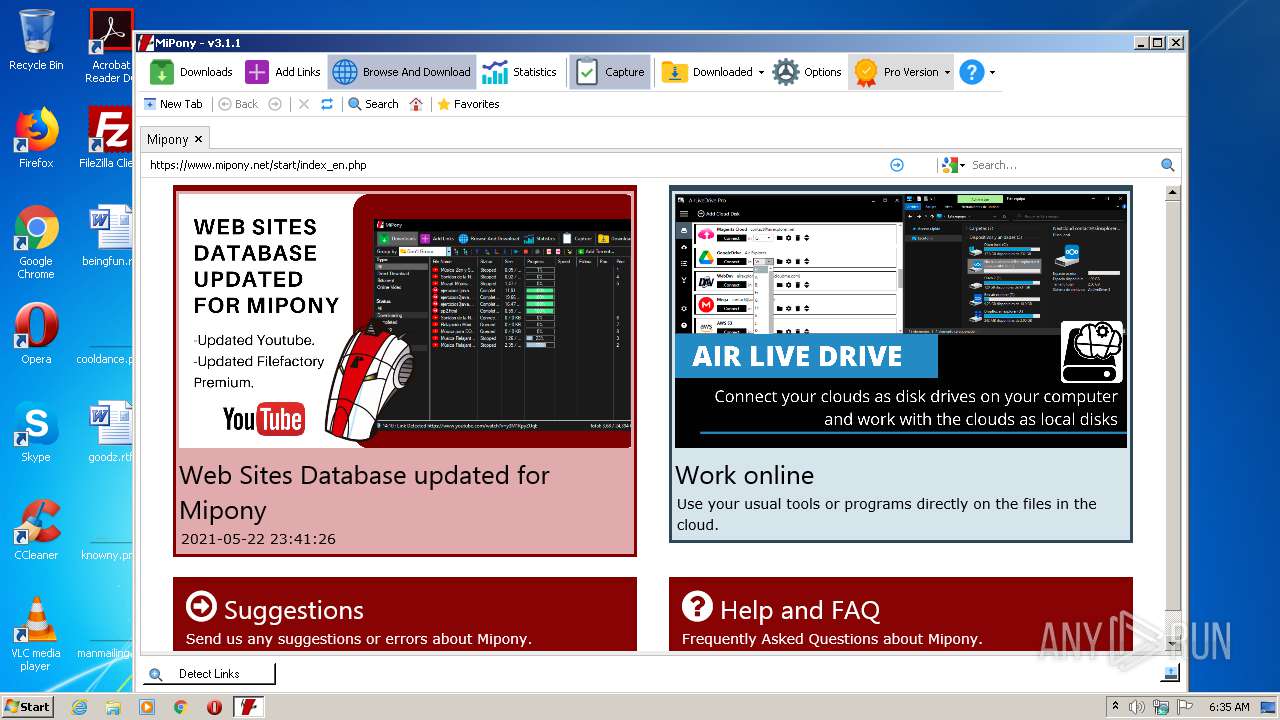Click the volume speaker tray icon
Viewport: 1280px width, 720px height.
tap(1138, 707)
